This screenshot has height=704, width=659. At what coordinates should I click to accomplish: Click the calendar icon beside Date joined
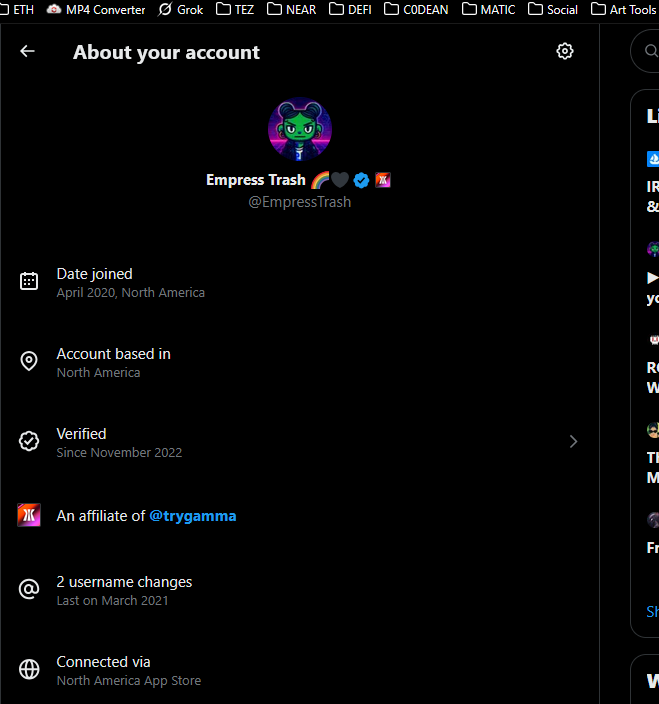[x=29, y=281]
